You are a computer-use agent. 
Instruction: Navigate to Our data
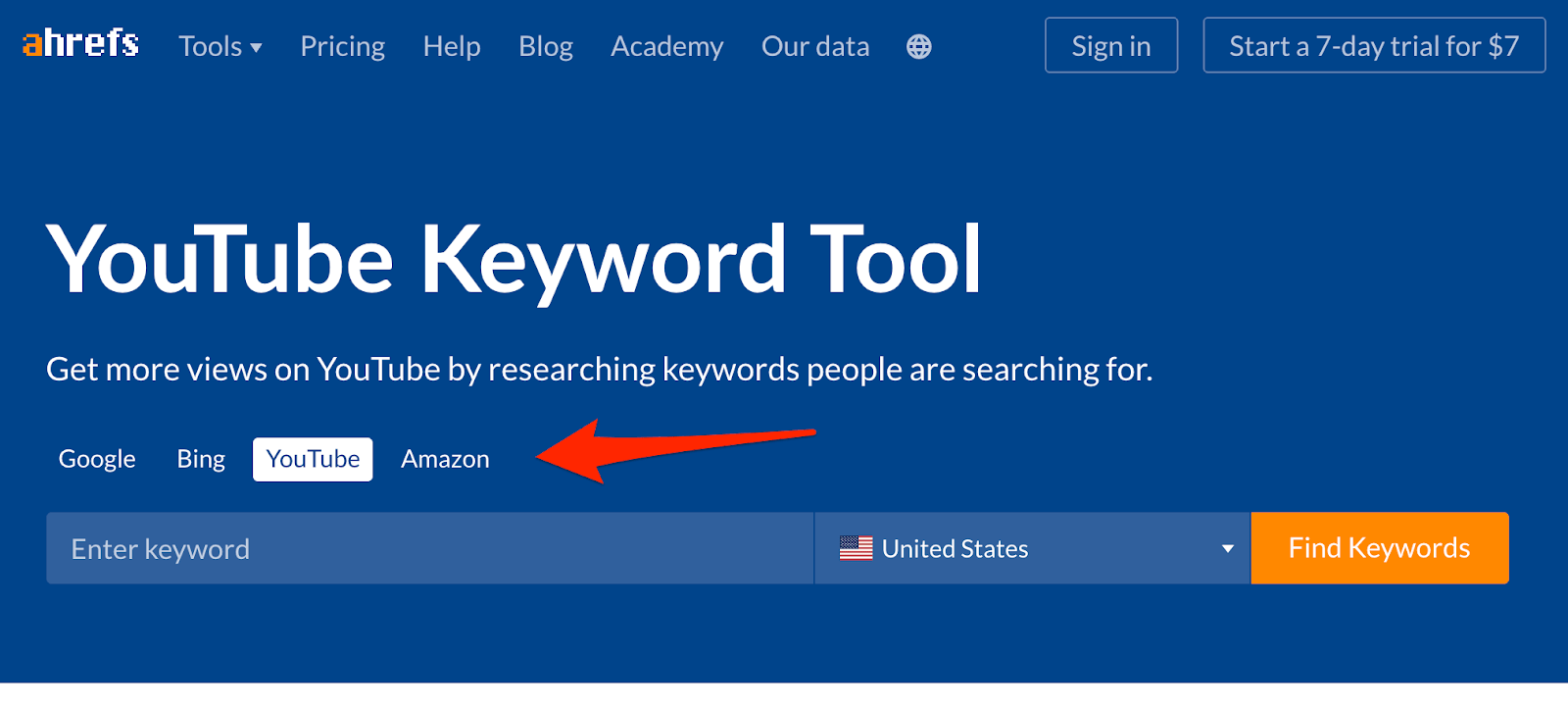(x=815, y=46)
